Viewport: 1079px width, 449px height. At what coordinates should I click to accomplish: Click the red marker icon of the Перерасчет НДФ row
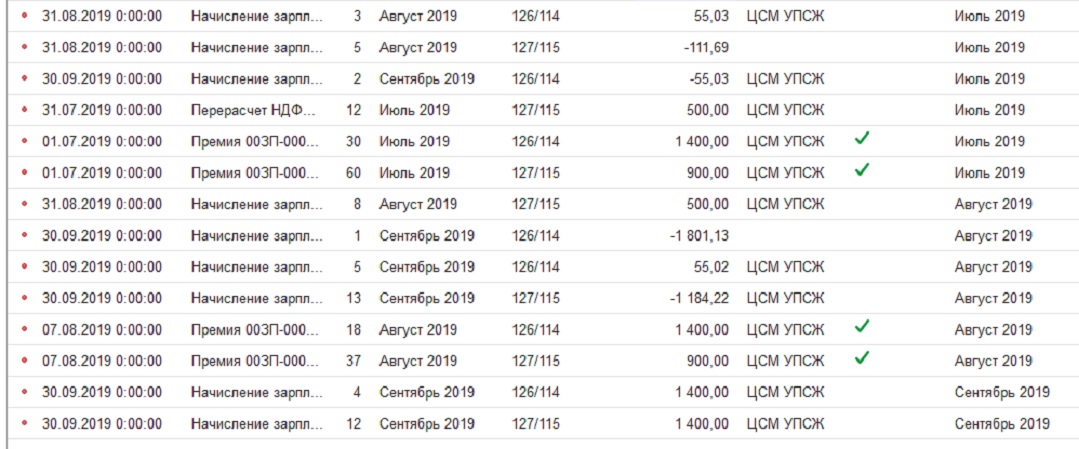[25, 110]
